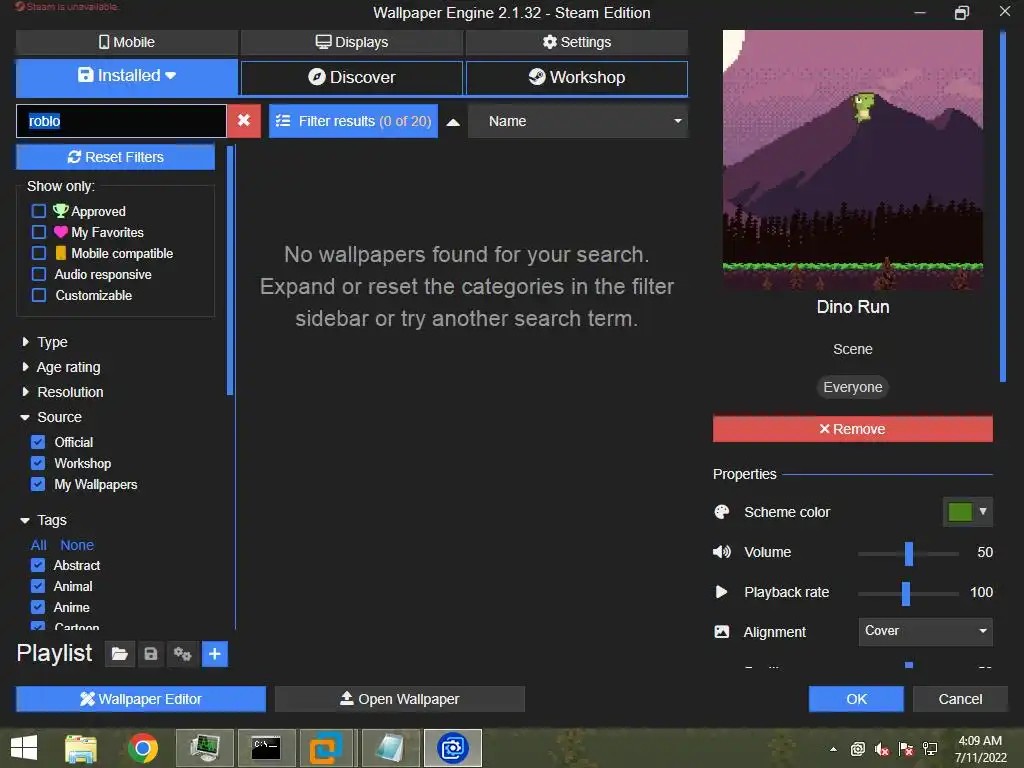Collapse the Tags filter section

tap(44, 520)
